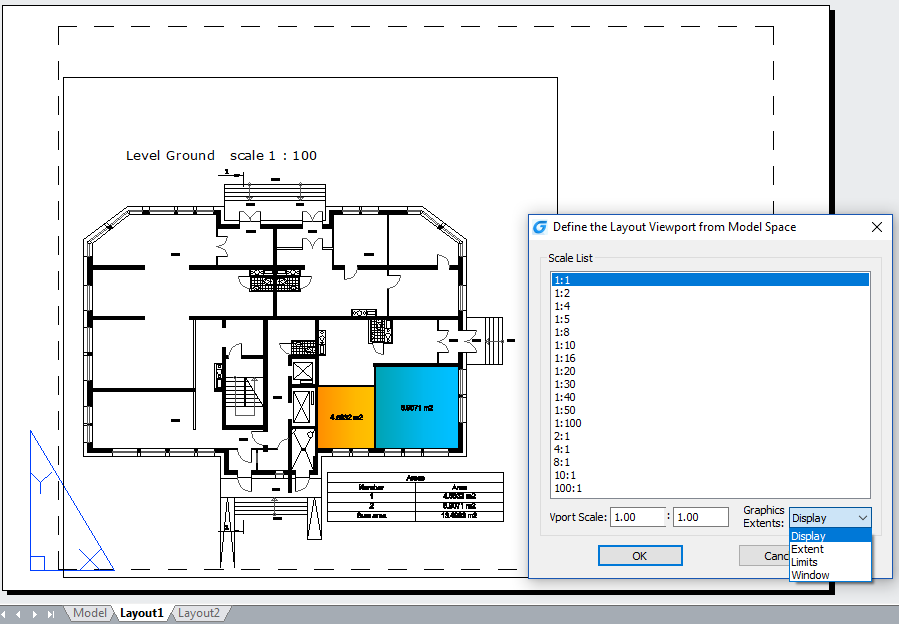Click the first Vport Scale input field
Image resolution: width=899 pixels, height=624 pixels.
[x=638, y=517]
